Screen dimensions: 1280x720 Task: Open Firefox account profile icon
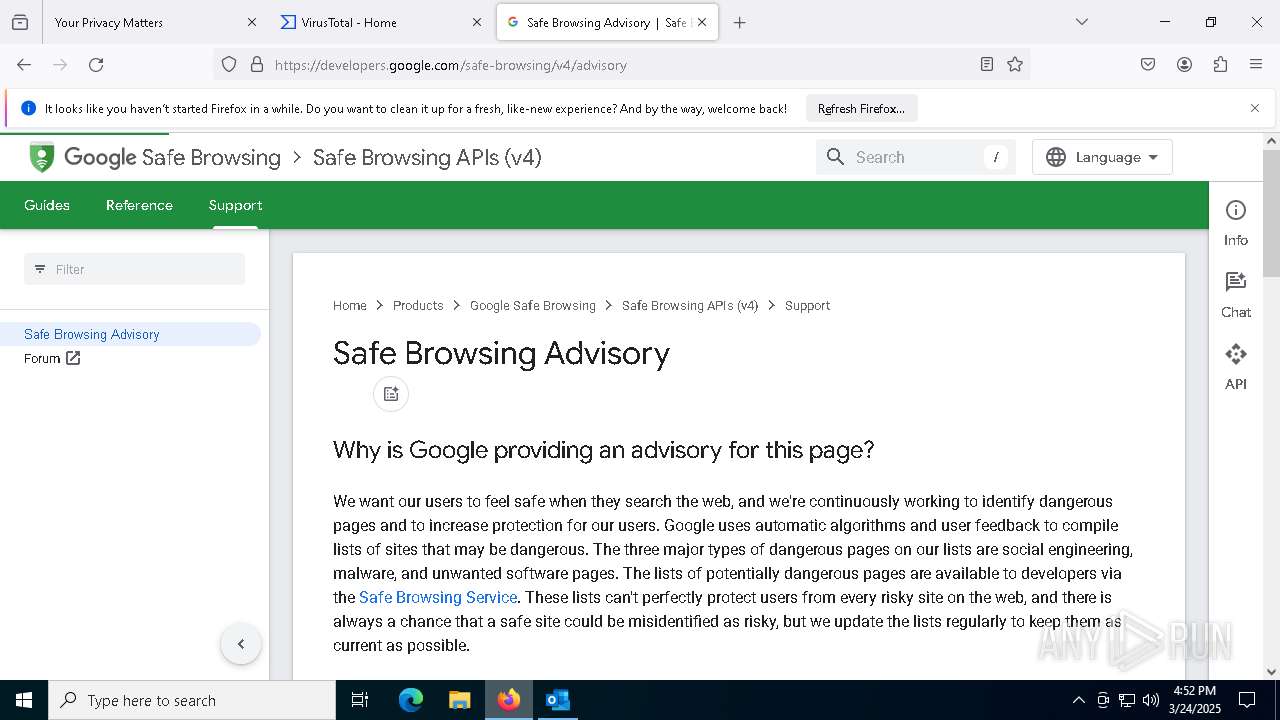click(1184, 65)
